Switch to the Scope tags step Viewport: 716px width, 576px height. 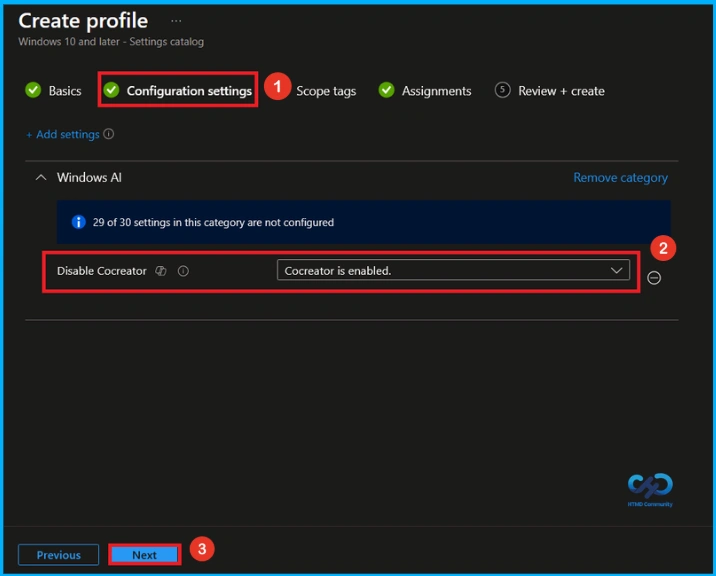click(326, 91)
